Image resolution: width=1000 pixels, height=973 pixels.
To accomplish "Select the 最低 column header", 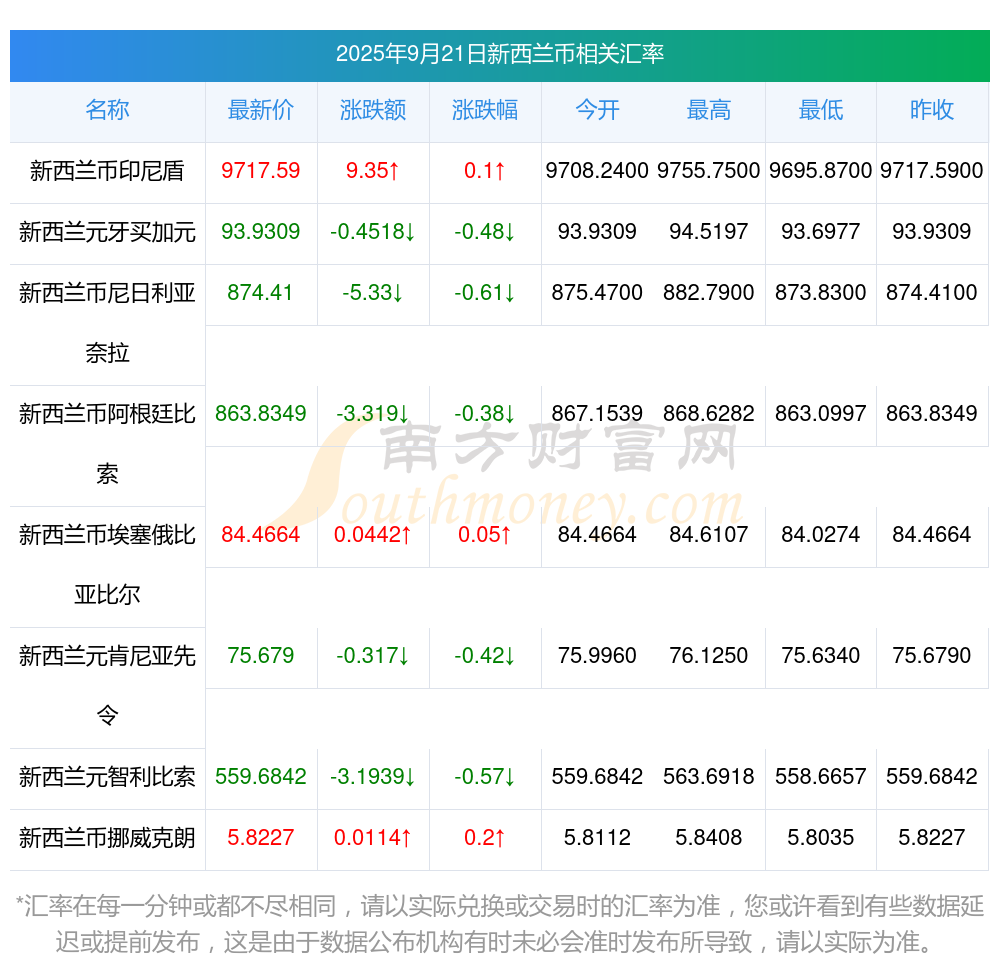I will tap(821, 110).
